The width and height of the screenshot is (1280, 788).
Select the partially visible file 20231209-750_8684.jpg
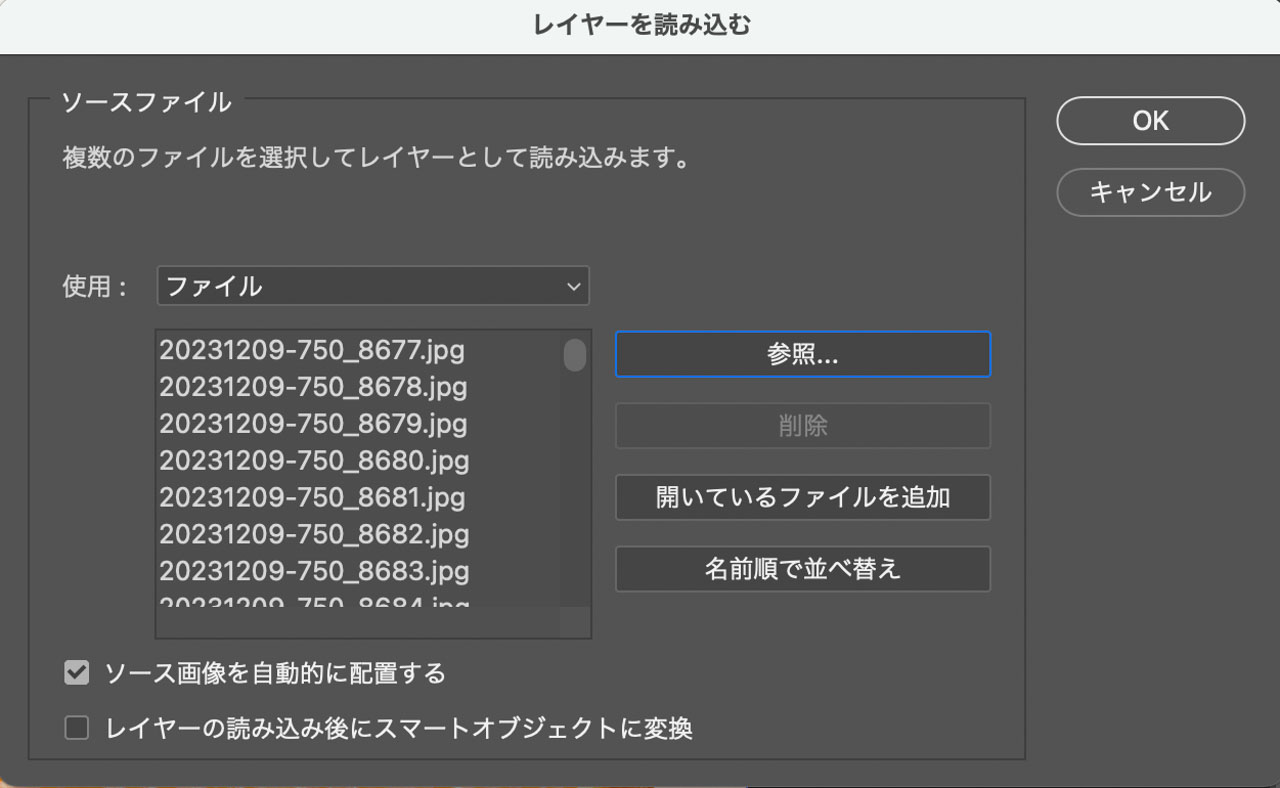(x=313, y=603)
